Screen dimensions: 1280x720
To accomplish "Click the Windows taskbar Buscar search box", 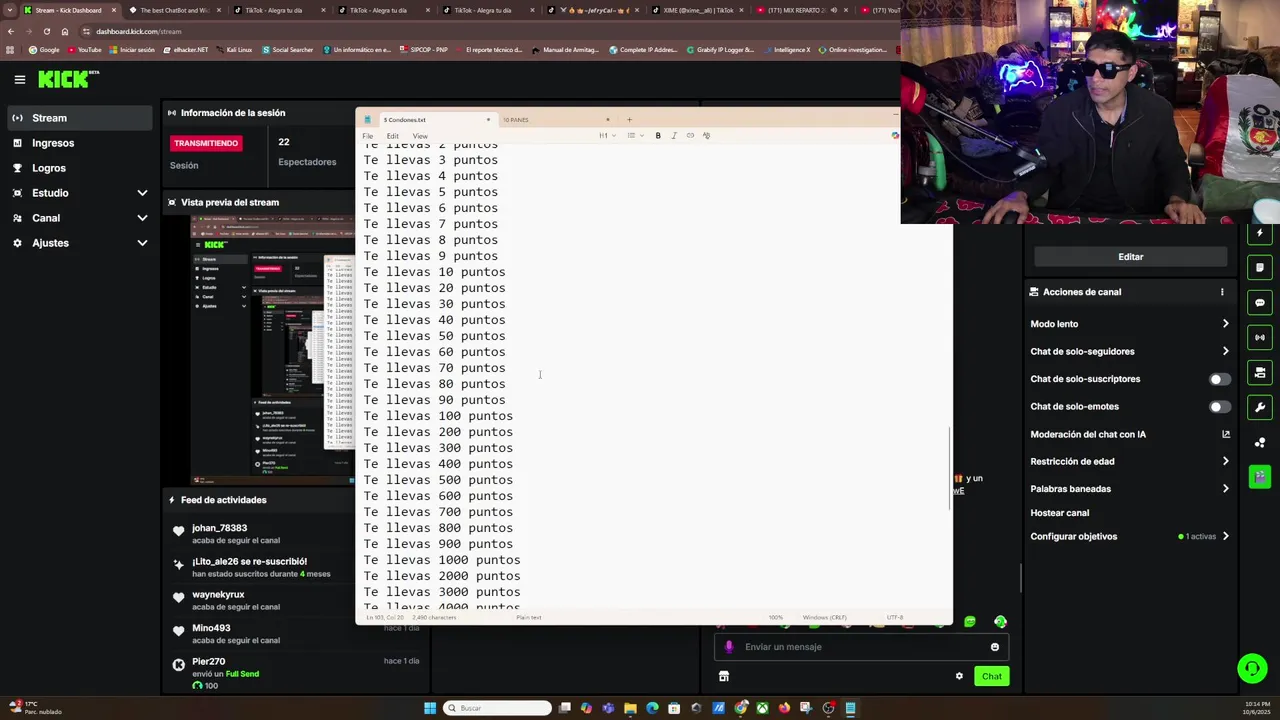I will tap(497, 708).
